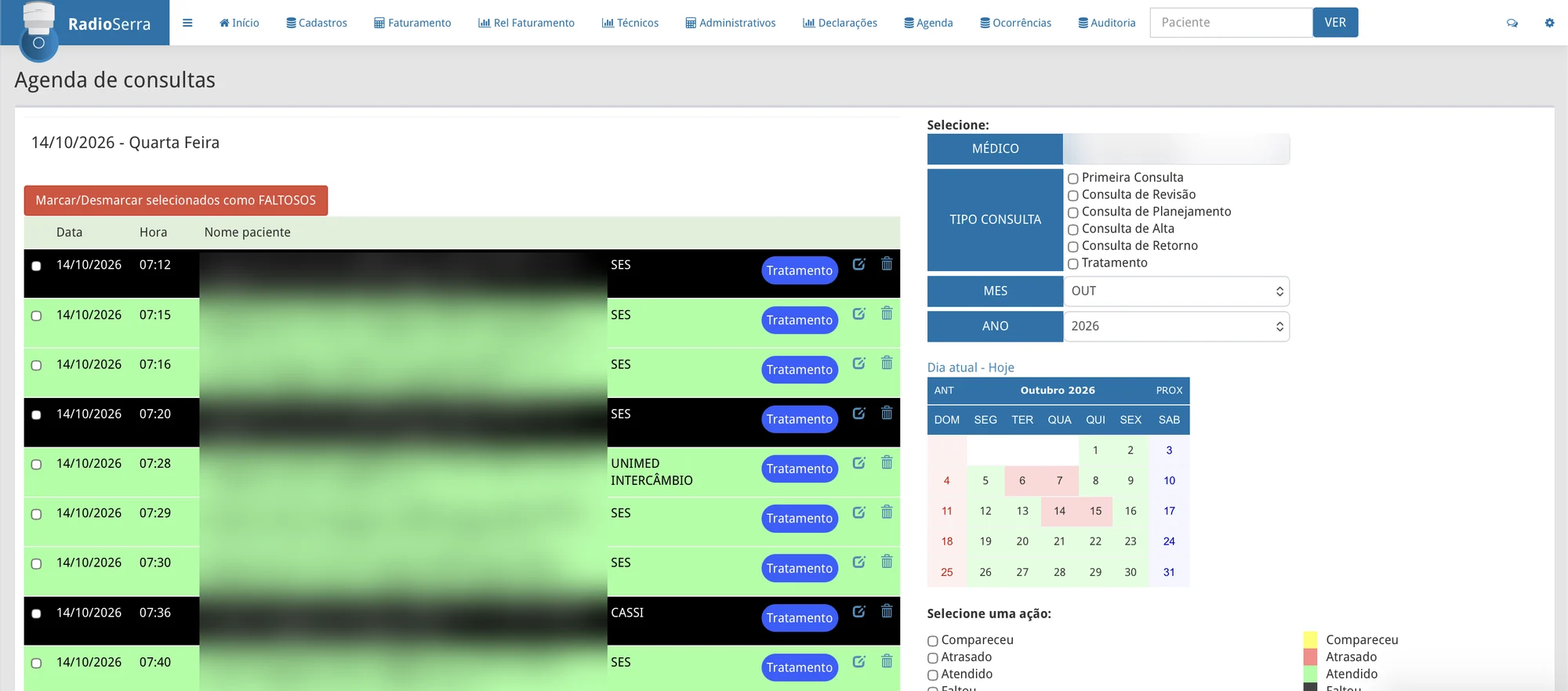
Task: Tick the Consulta de Retorno checkbox
Action: point(1073,247)
